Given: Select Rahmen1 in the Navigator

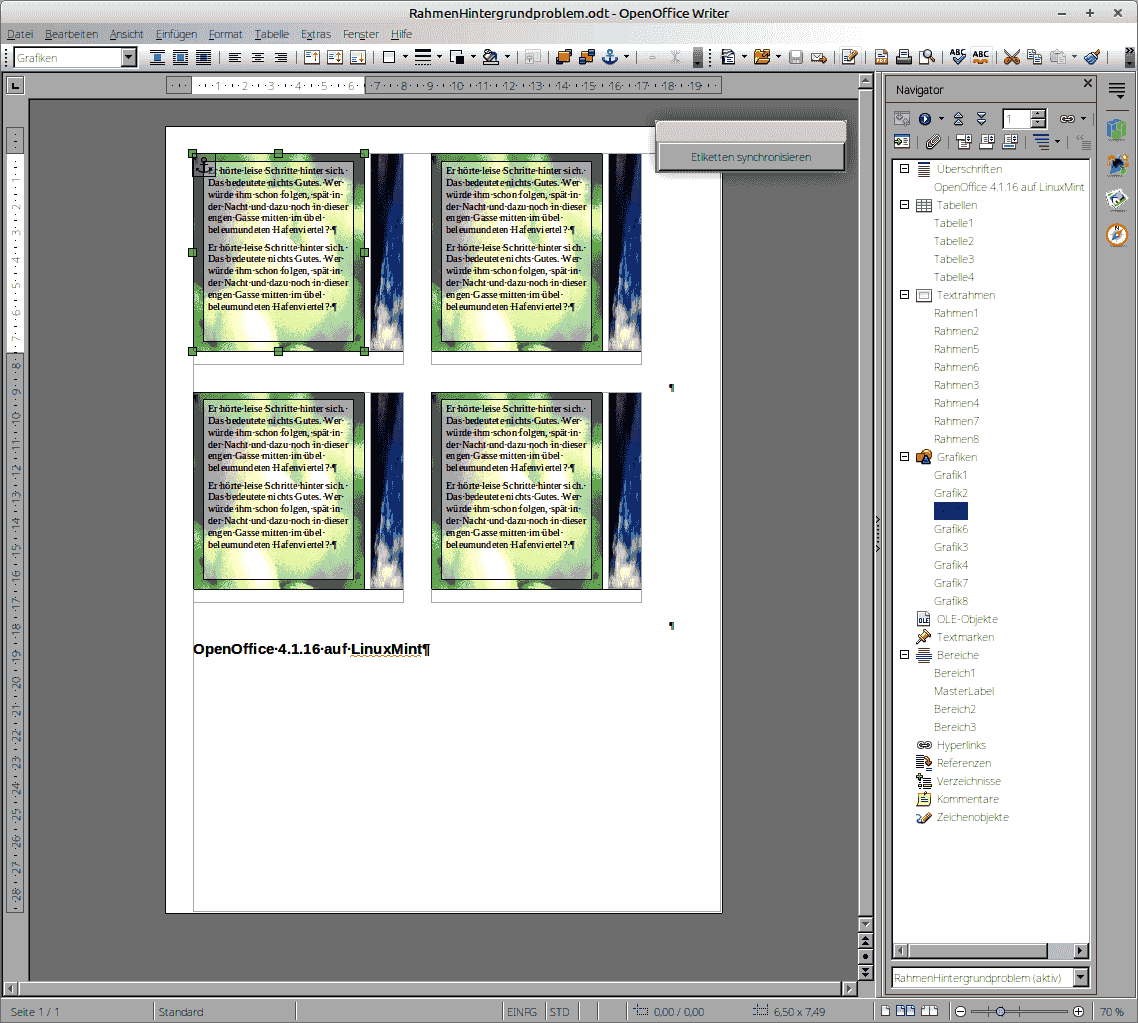Looking at the screenshot, I should coord(956,313).
